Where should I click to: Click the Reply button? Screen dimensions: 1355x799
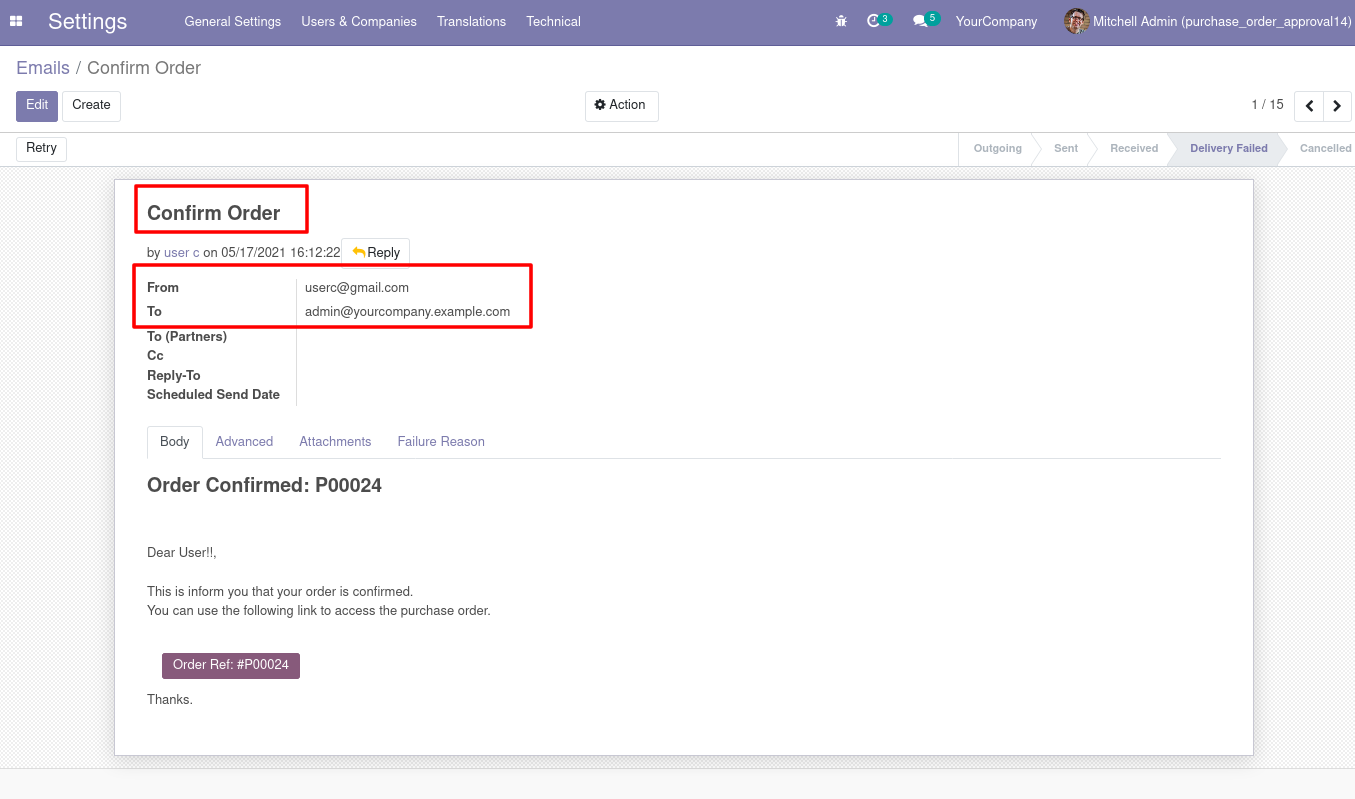[x=376, y=253]
